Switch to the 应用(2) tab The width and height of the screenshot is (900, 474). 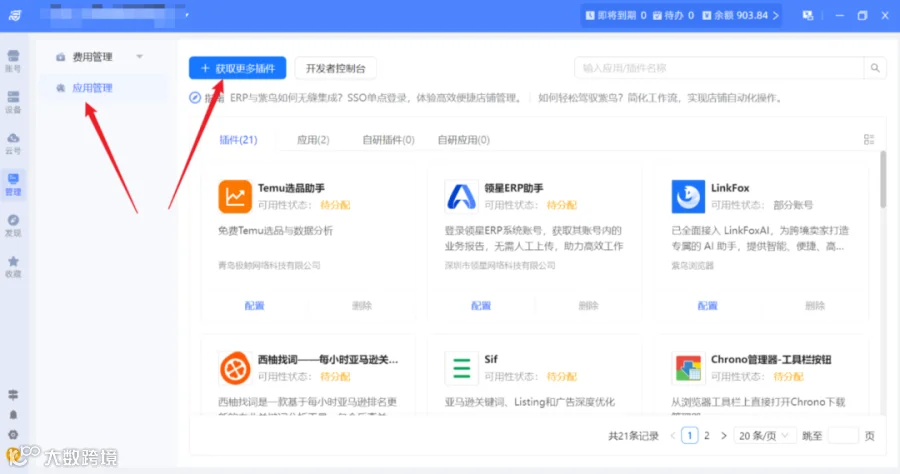[313, 139]
